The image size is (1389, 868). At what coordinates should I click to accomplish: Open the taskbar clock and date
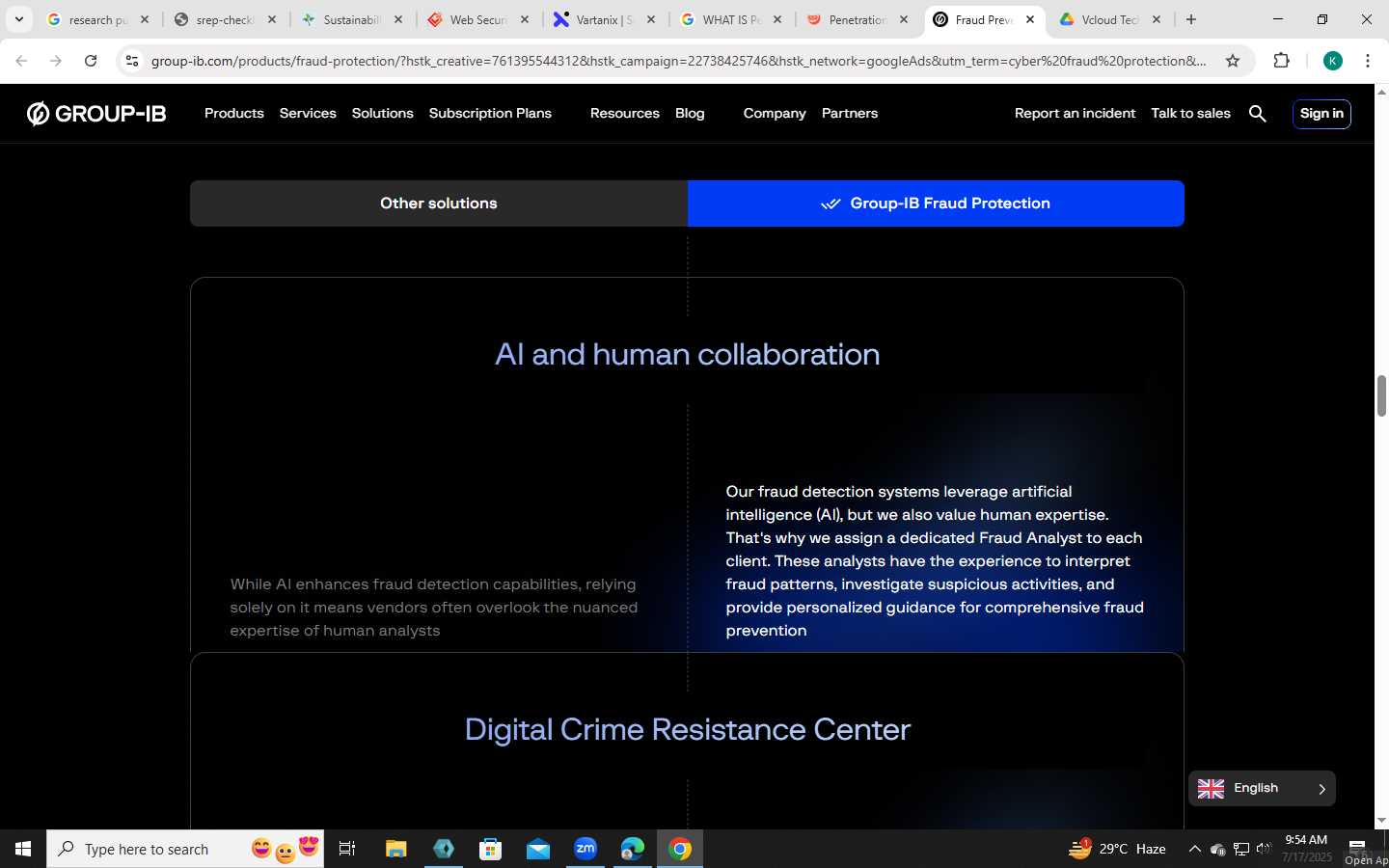click(x=1306, y=849)
